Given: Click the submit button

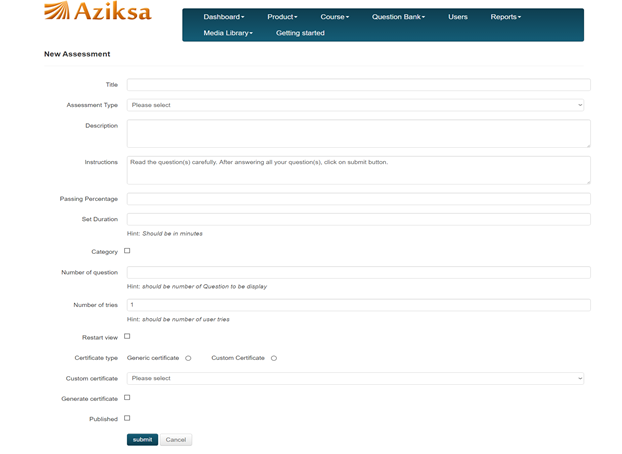Looking at the screenshot, I should 142,440.
